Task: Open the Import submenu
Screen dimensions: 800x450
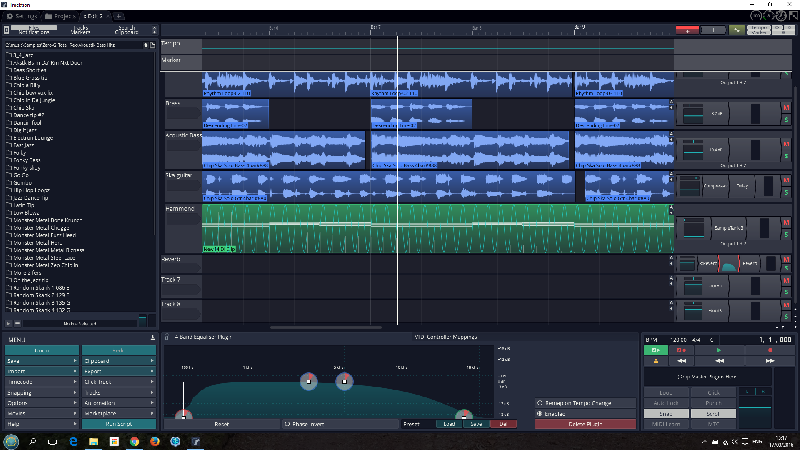Action: [42, 371]
